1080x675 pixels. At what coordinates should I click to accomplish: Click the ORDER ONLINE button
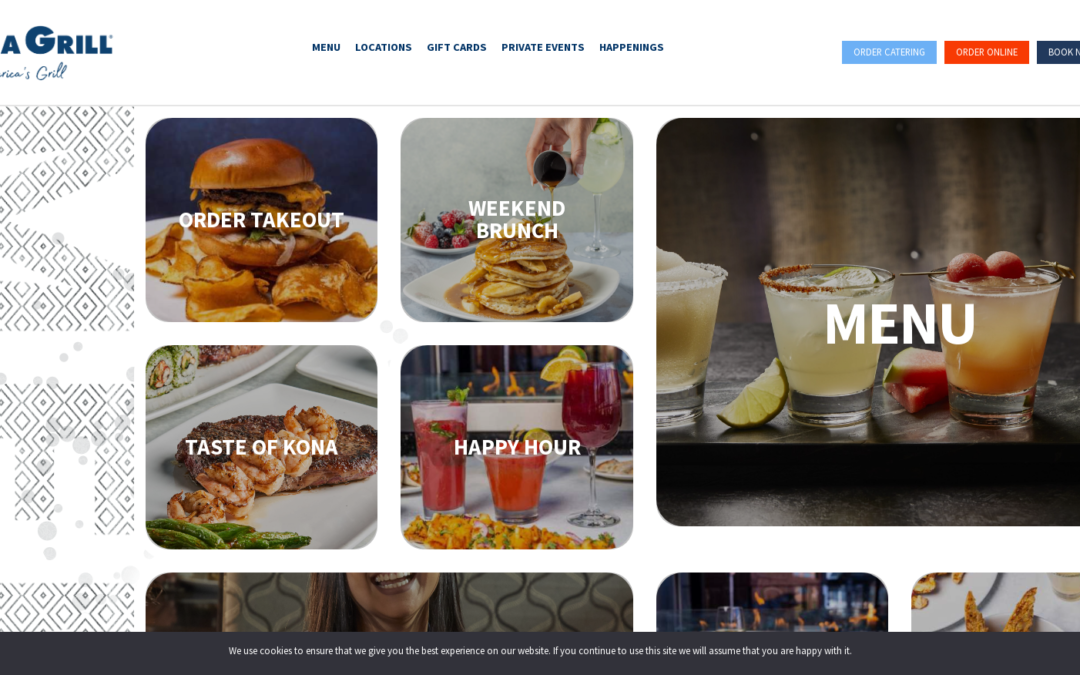986,52
